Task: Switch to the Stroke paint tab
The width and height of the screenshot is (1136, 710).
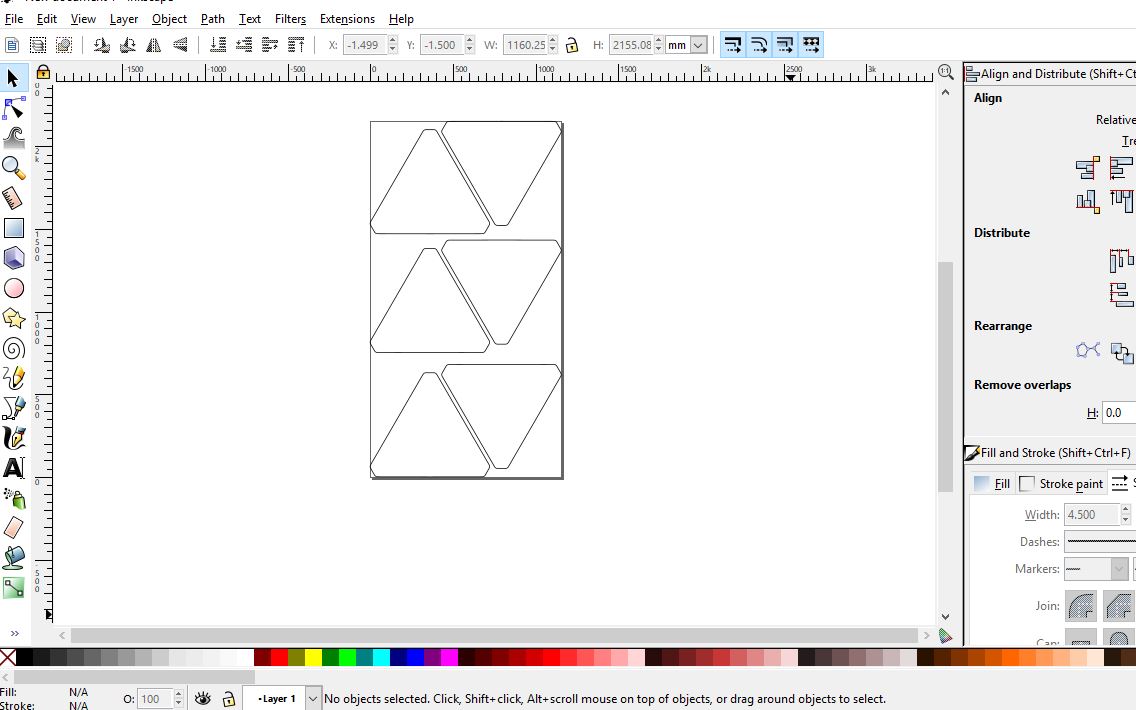Action: coord(1062,483)
